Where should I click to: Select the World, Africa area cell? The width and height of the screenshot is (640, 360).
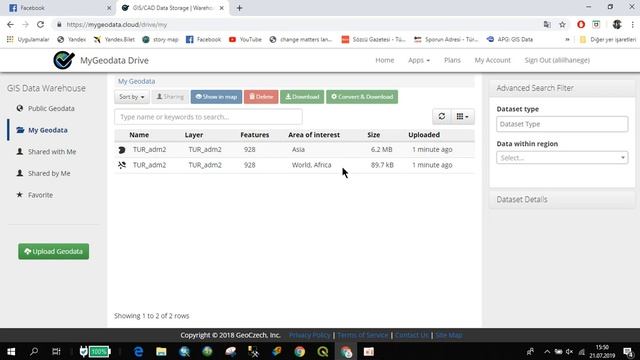coord(311,165)
